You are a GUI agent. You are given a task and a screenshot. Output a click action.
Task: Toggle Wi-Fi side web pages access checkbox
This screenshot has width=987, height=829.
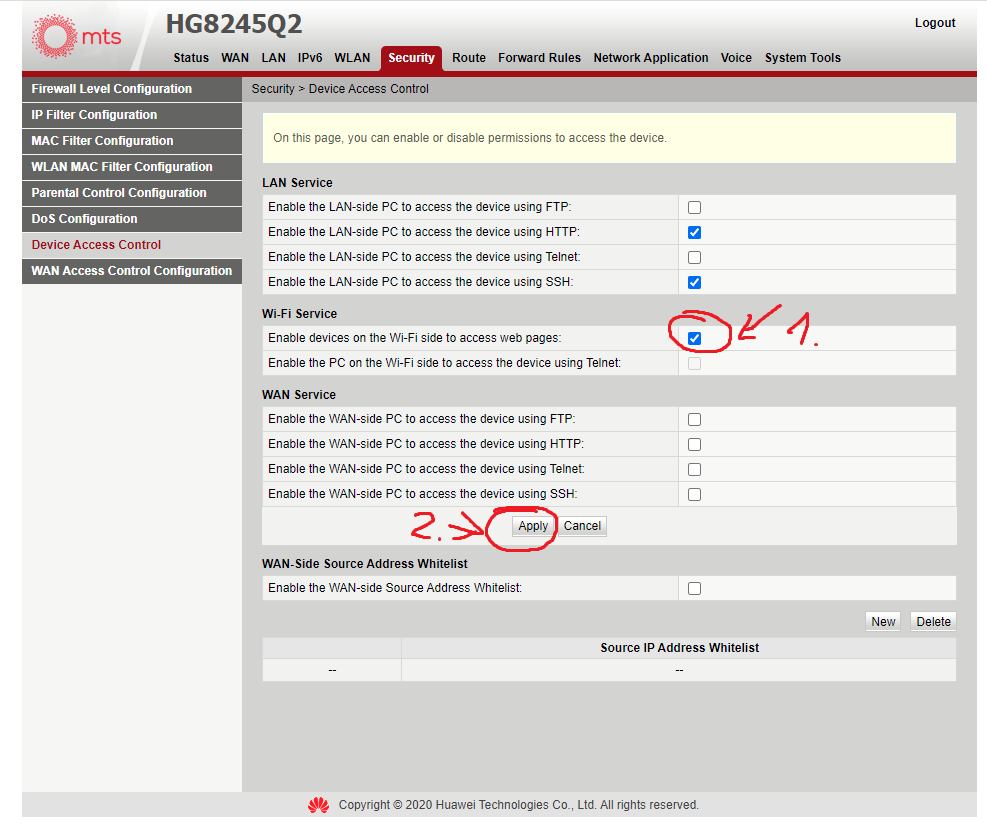click(694, 338)
